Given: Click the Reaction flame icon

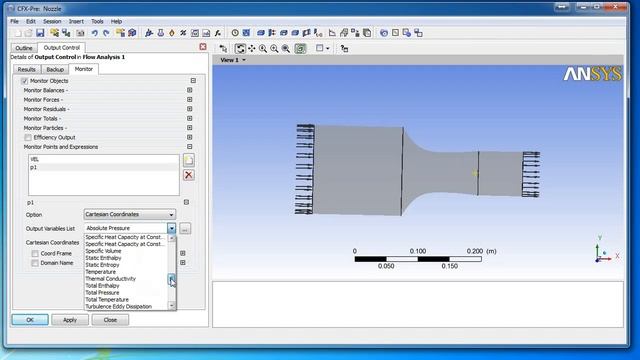Looking at the screenshot, I should (172, 33).
